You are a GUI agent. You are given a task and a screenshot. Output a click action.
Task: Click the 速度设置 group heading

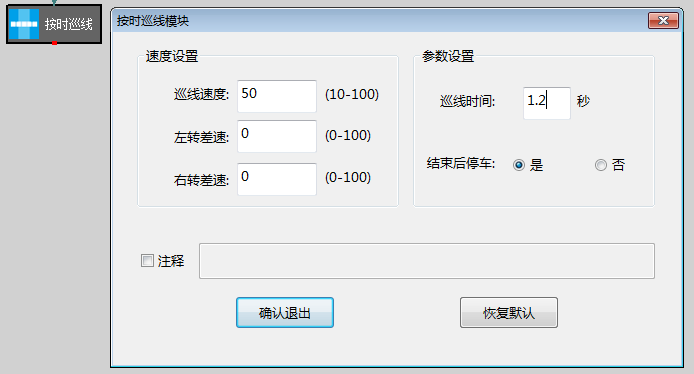(172, 56)
